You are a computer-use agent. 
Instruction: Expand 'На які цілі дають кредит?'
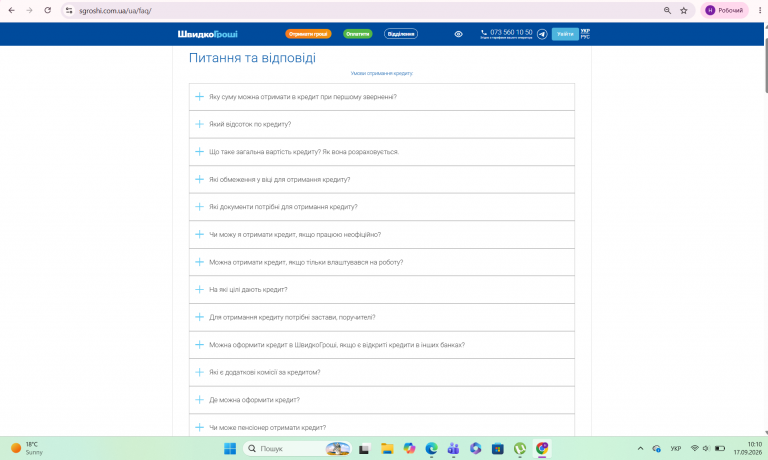382,290
